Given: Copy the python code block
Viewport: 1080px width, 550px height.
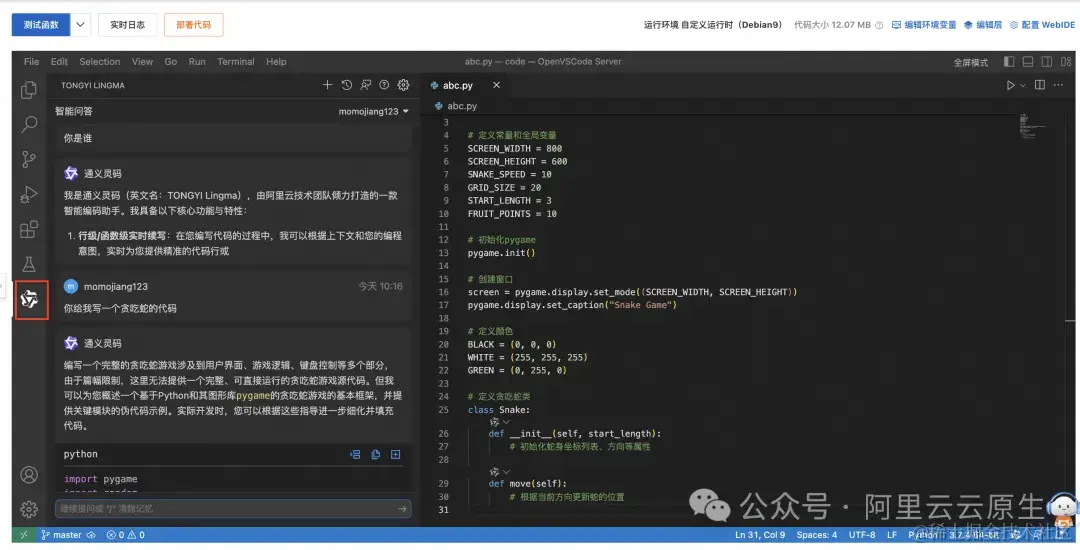Looking at the screenshot, I should point(375,454).
